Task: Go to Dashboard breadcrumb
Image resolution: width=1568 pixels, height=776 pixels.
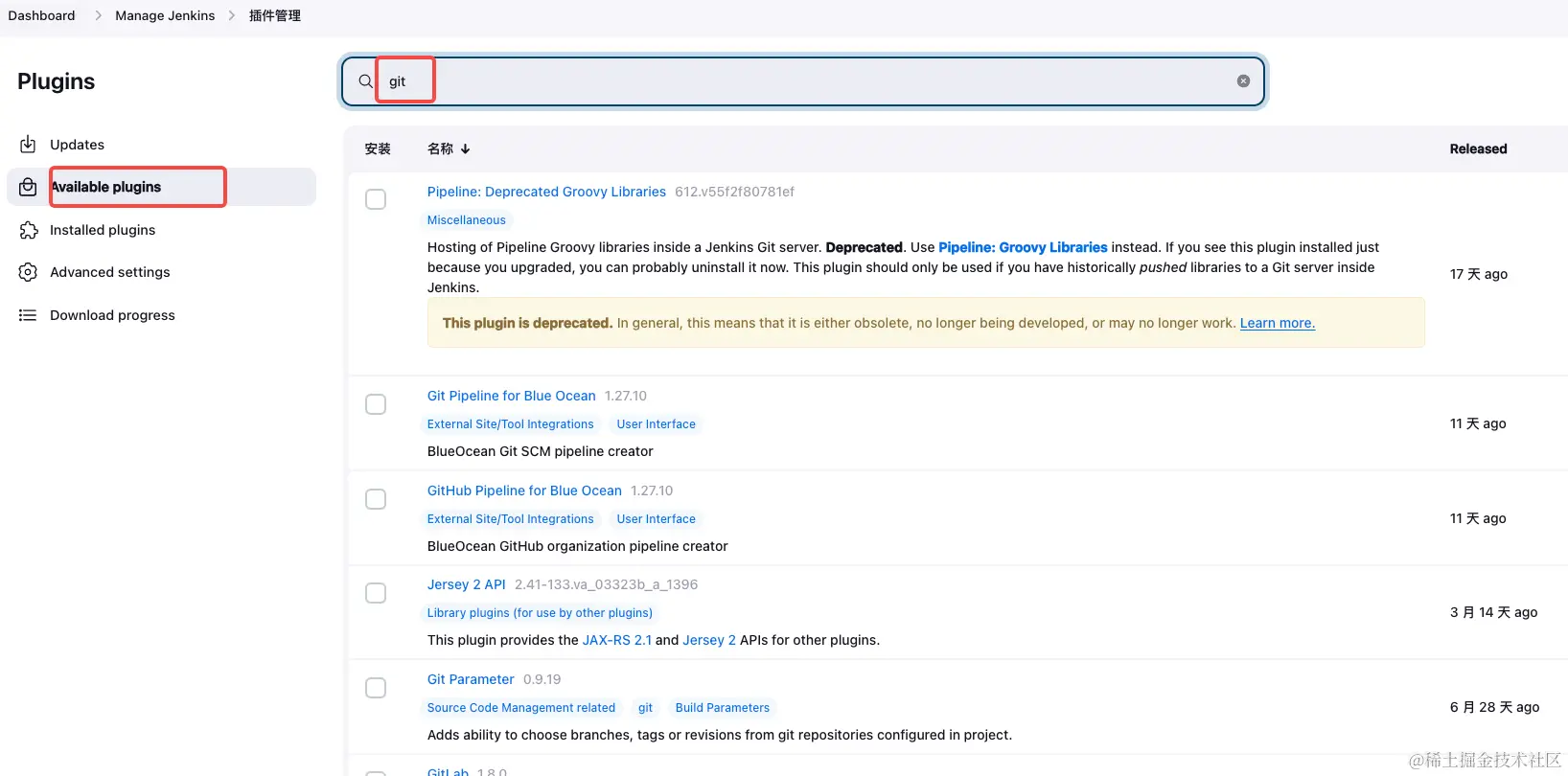Action: click(41, 15)
